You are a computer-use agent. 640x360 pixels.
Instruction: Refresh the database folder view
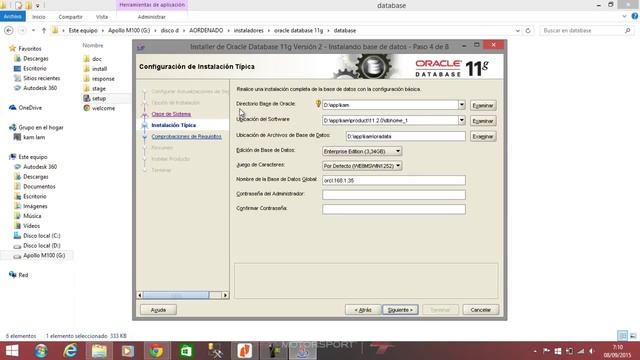528,31
